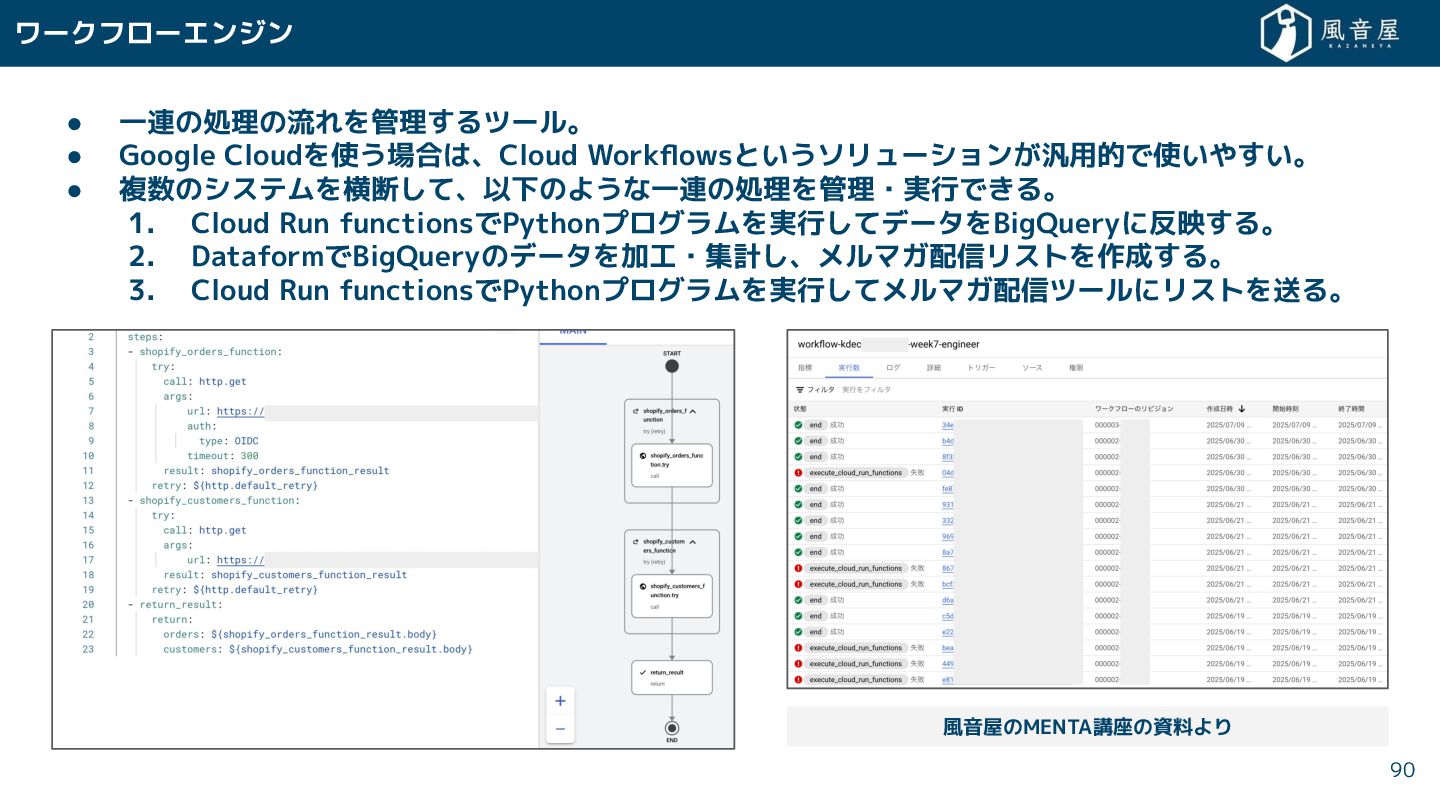Click the slide page number 90

[1403, 770]
